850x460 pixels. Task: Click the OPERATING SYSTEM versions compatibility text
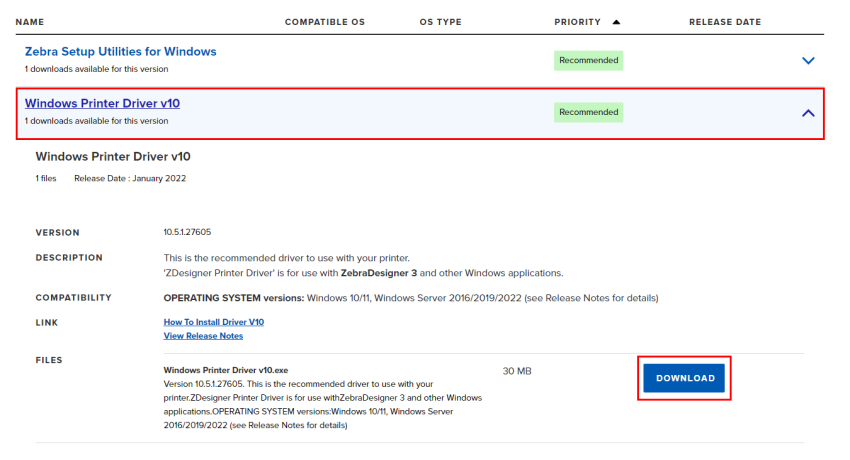pyautogui.click(x=411, y=298)
